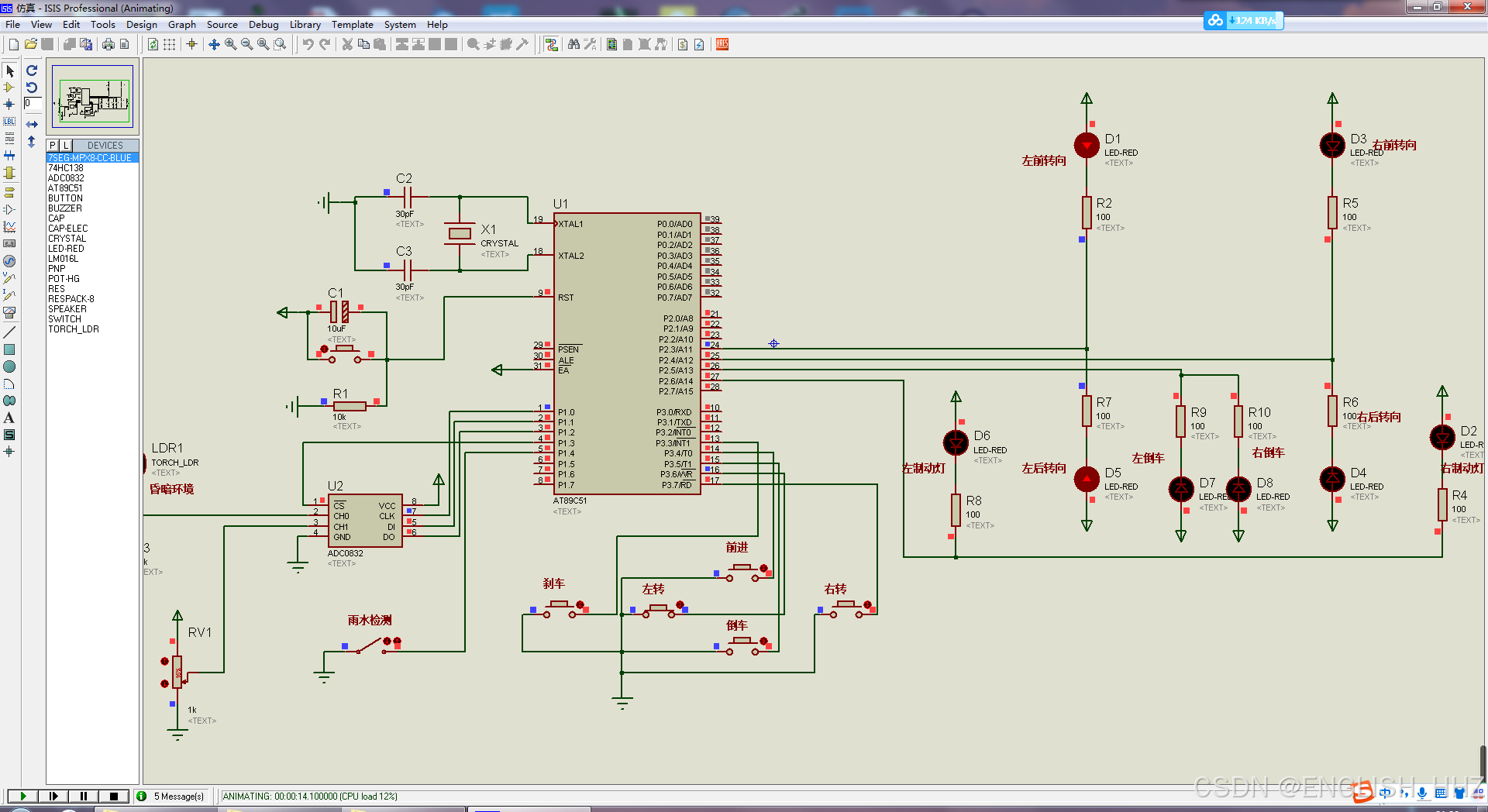This screenshot has height=812, width=1488.
Task: Pan and center the view
Action: (214, 44)
